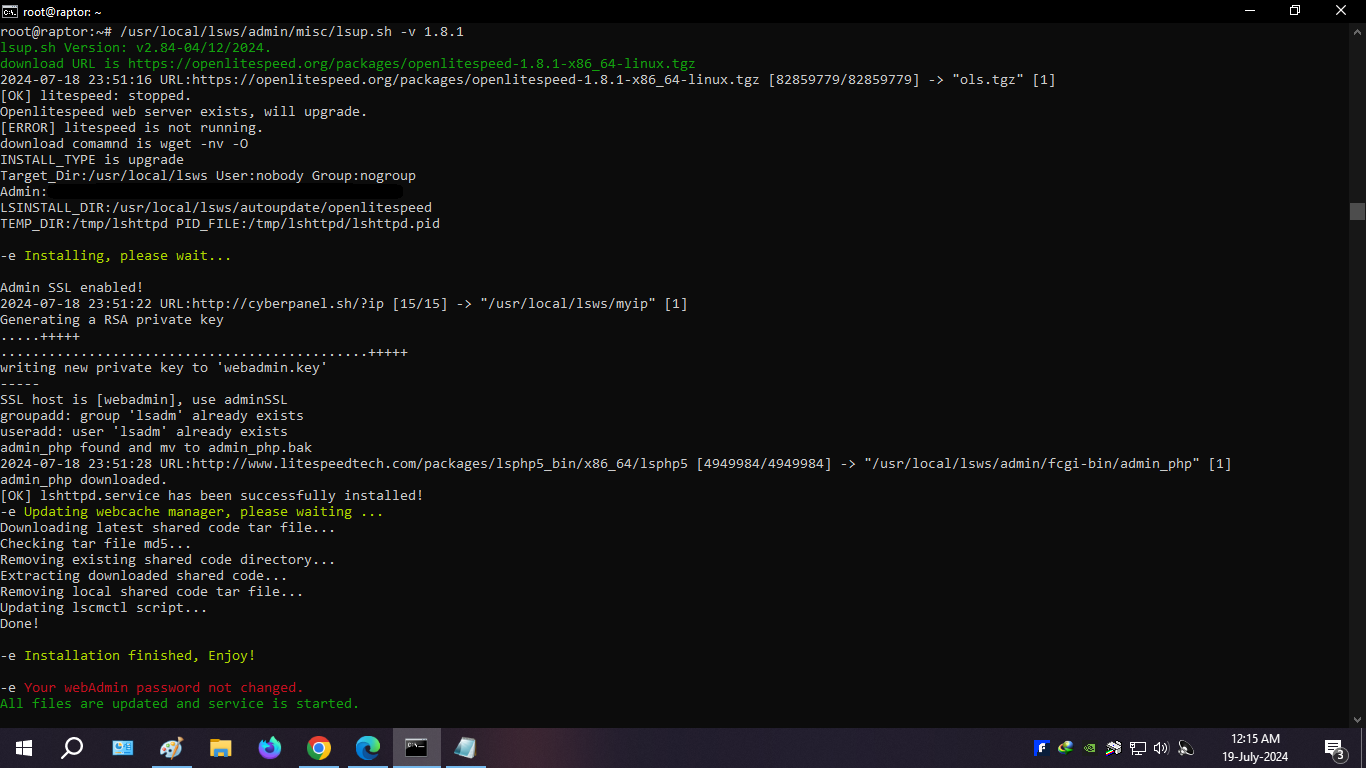Click "useradd: user 'lsadm' already exists"

144,432
